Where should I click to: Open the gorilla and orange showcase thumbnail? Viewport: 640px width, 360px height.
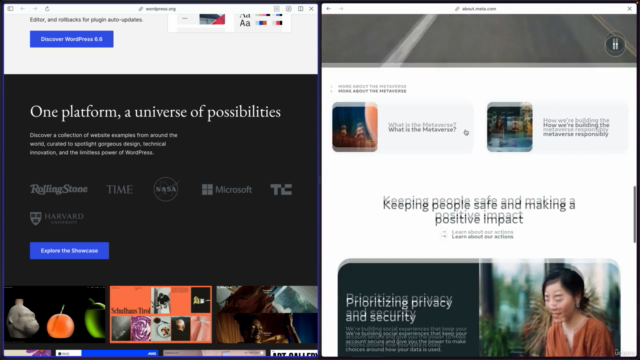tap(55, 314)
